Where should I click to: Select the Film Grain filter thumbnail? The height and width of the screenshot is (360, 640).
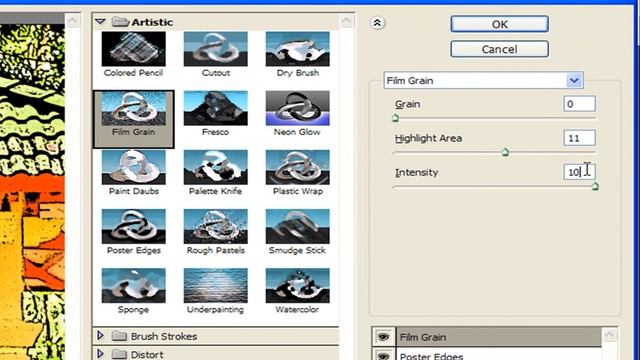point(133,108)
